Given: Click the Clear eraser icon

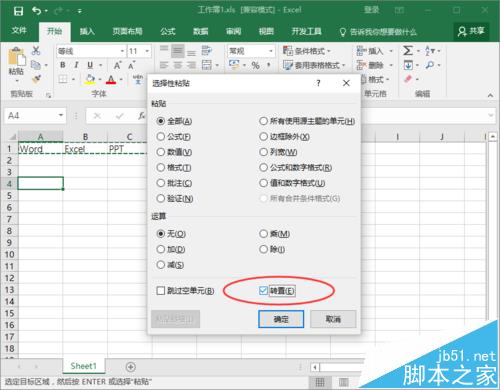Looking at the screenshot, I should pos(408,79).
